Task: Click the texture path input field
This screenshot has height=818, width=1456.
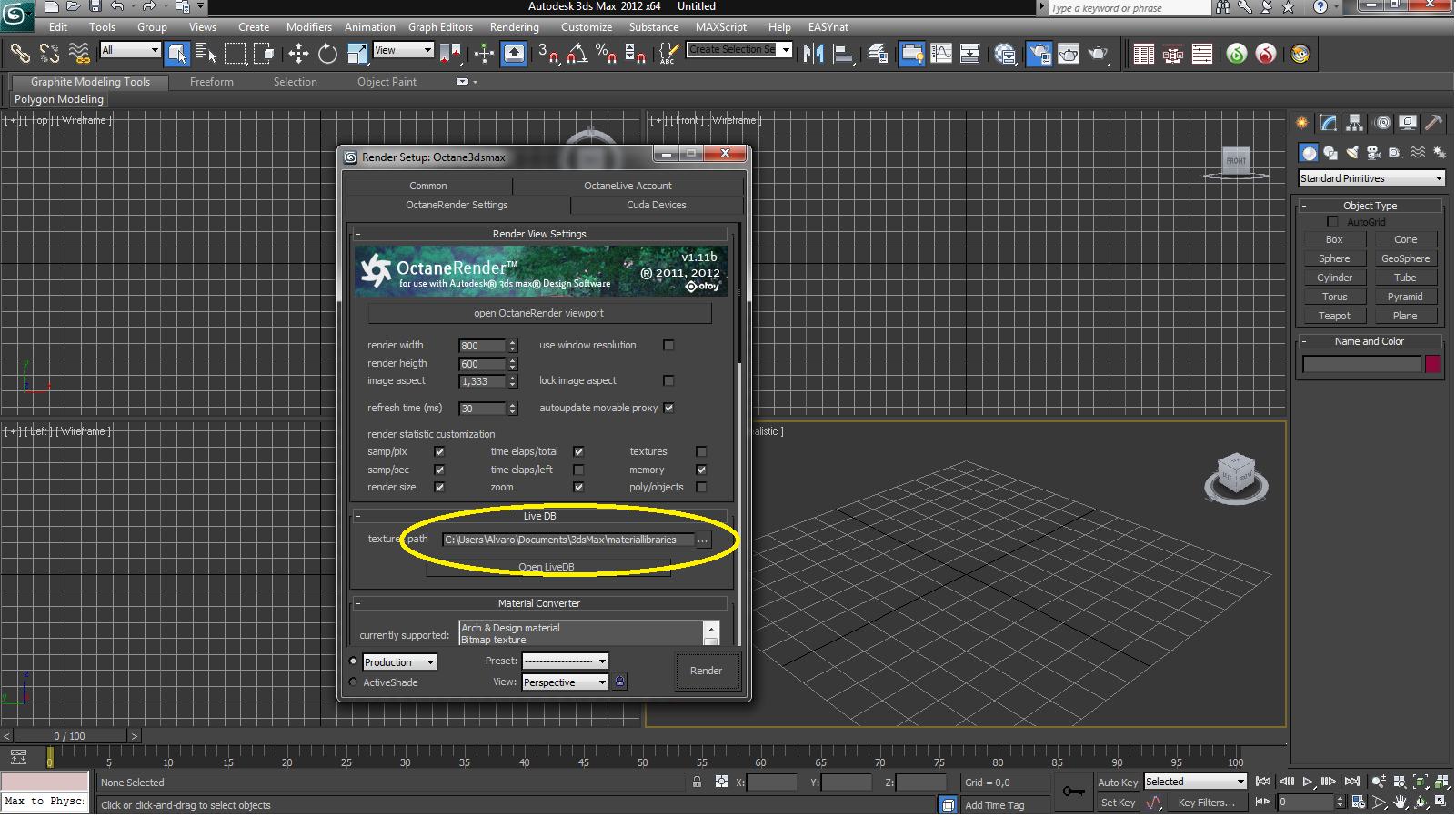Action: click(x=568, y=540)
